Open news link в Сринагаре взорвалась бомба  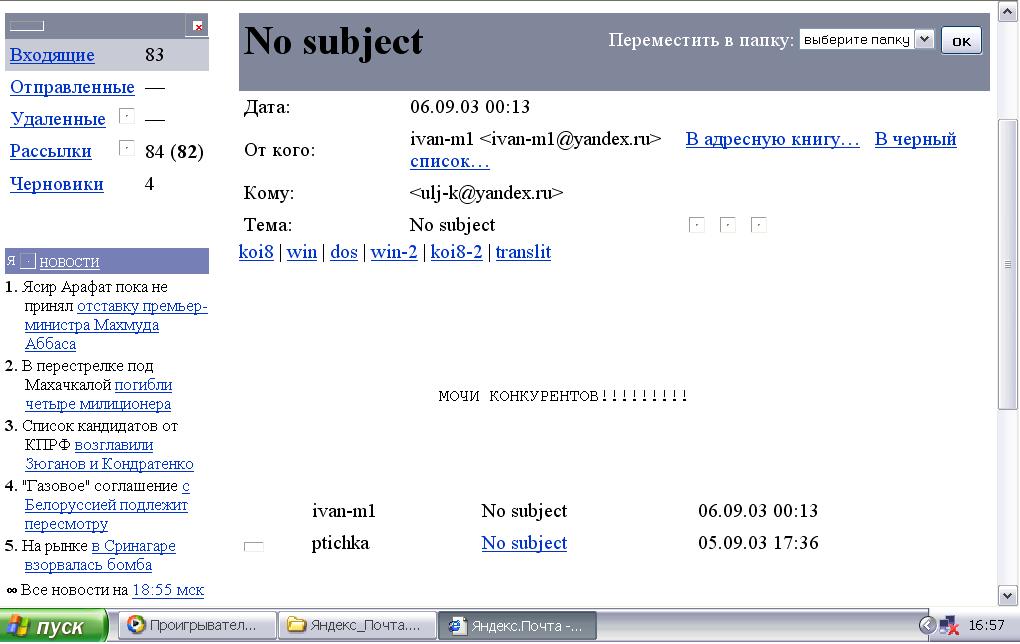[x=100, y=556]
